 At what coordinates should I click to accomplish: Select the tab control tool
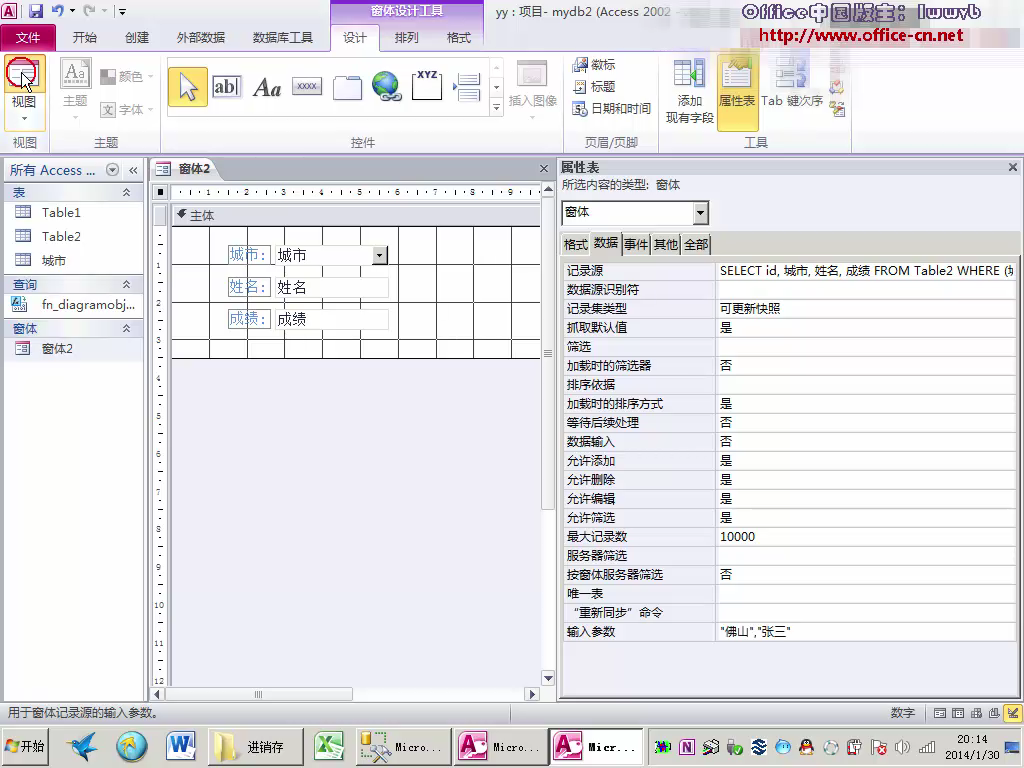click(x=347, y=87)
